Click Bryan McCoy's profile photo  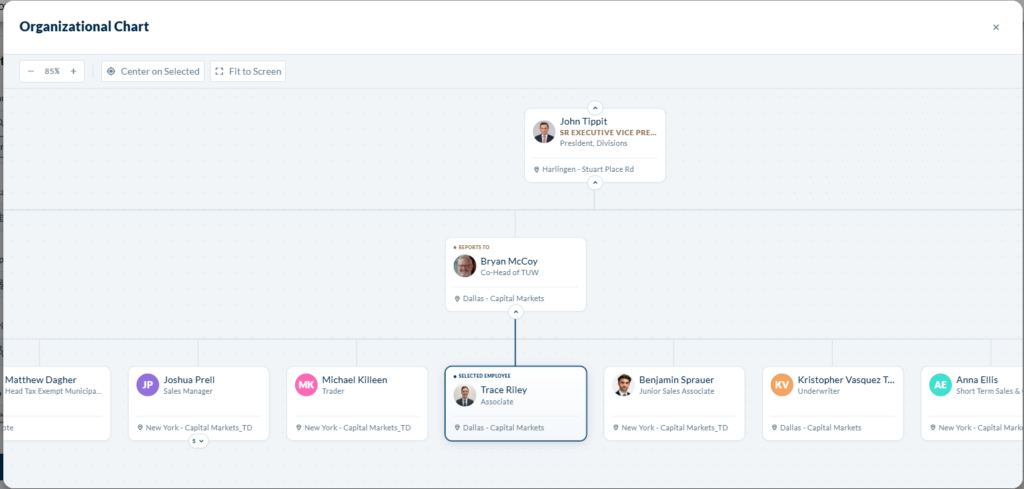point(465,266)
